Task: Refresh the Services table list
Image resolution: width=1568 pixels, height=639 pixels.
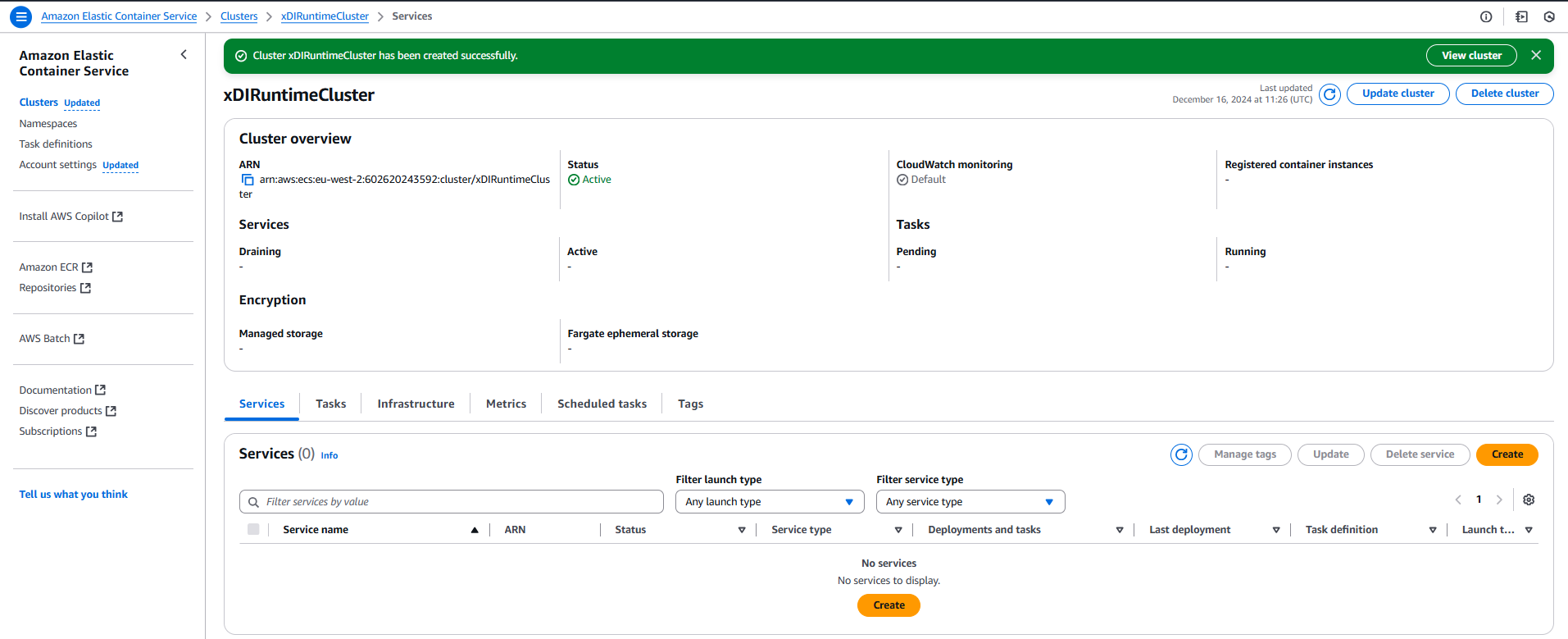Action: coord(1181,454)
